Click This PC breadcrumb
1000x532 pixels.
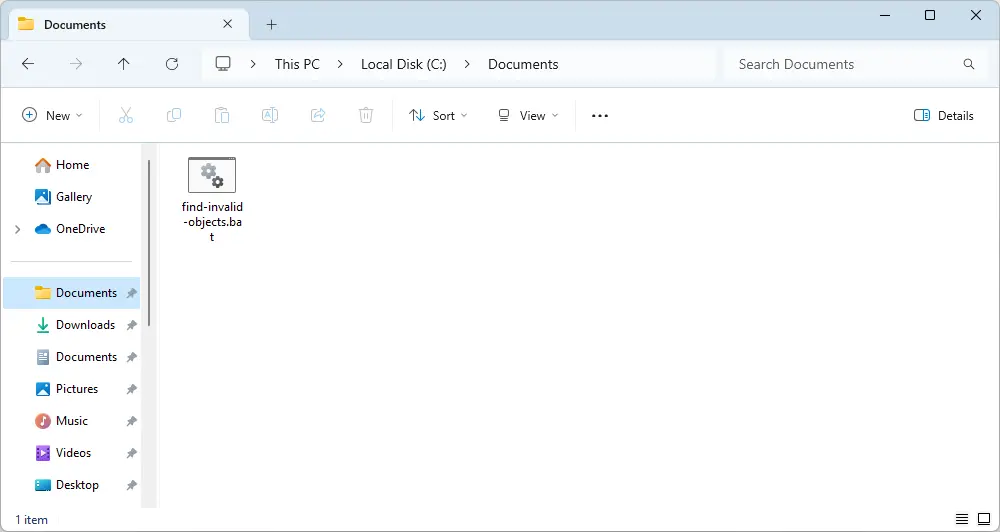tap(297, 64)
